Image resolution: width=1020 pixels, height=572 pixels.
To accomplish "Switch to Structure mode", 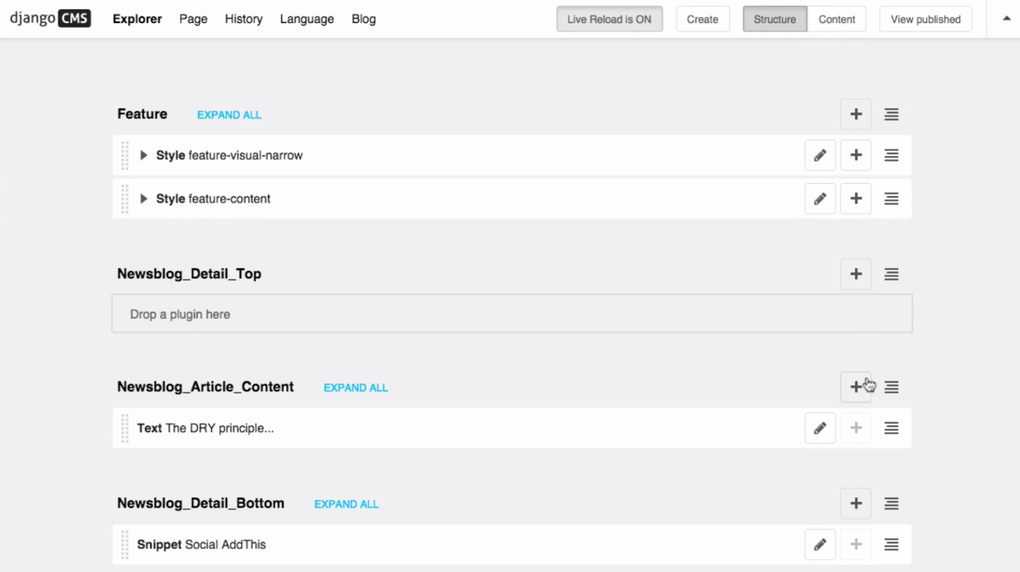I will [x=775, y=19].
